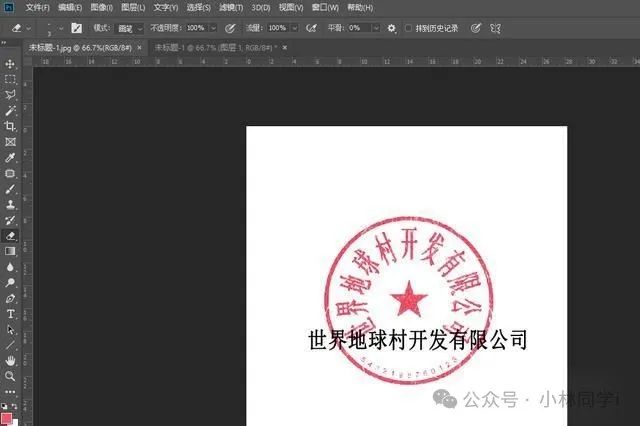This screenshot has height=426, width=640.
Task: Select the History Brush tool
Action: click(10, 220)
